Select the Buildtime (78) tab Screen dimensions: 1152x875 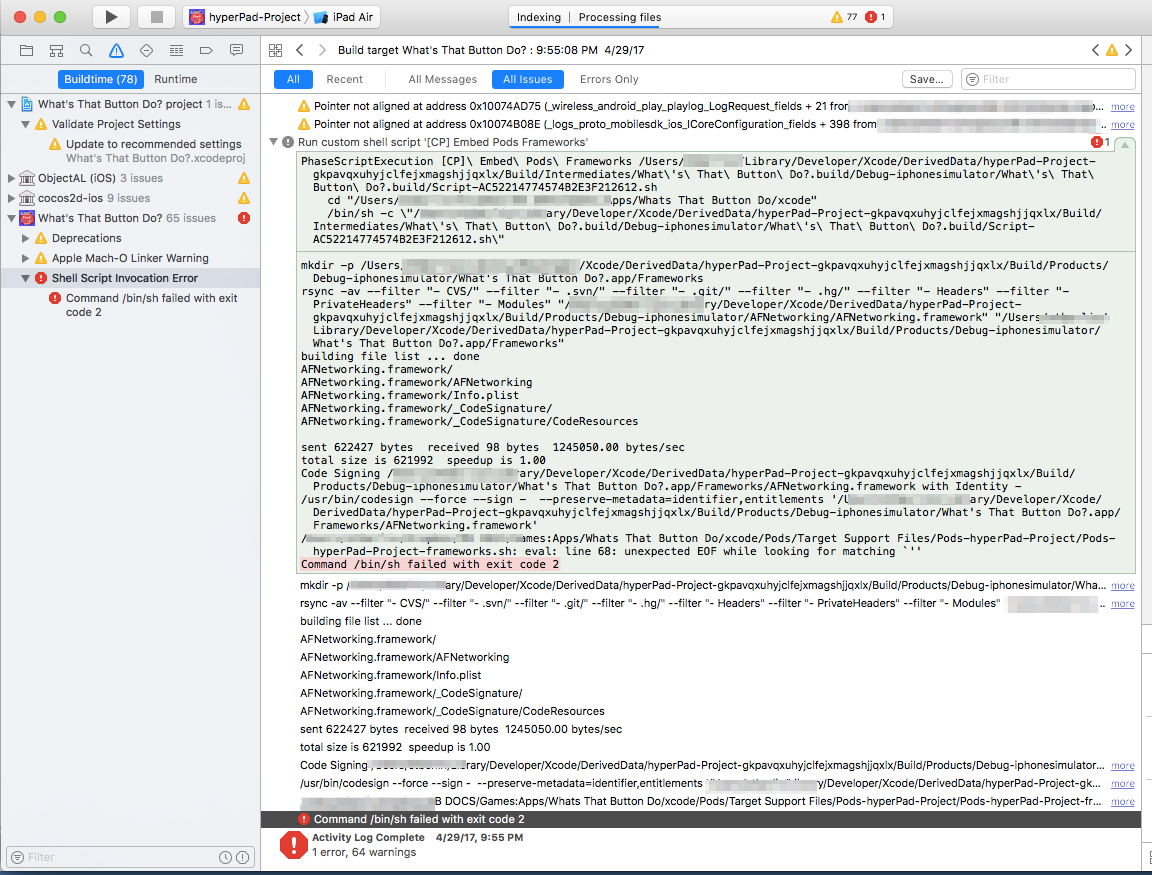click(x=100, y=79)
